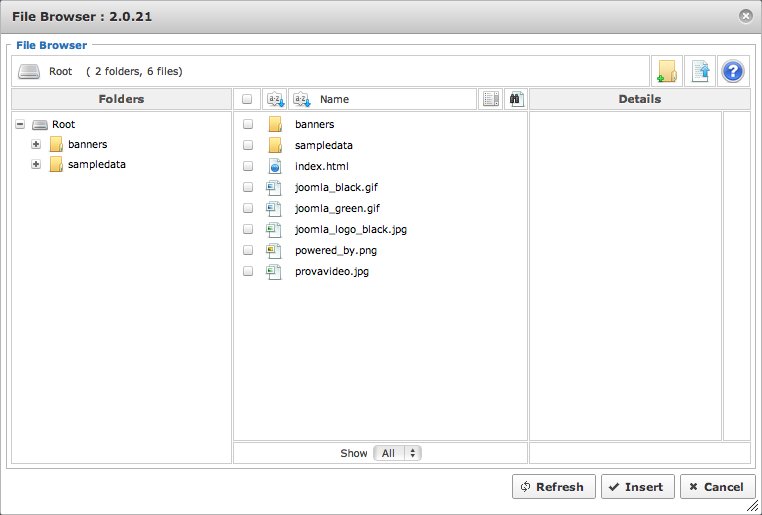The height and width of the screenshot is (515, 762).
Task: Open the Show All dropdown
Action: (x=397, y=453)
